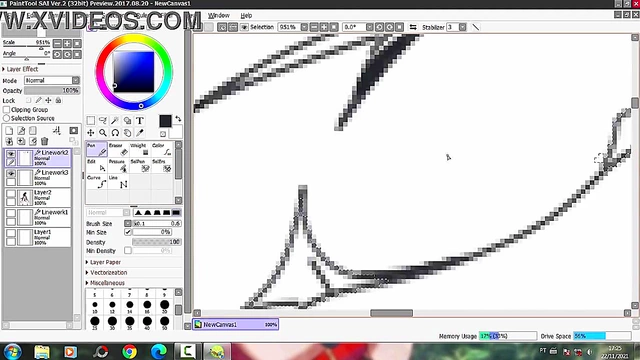The image size is (640, 360).
Task: Choose the Curve linework tool
Action: 97,182
